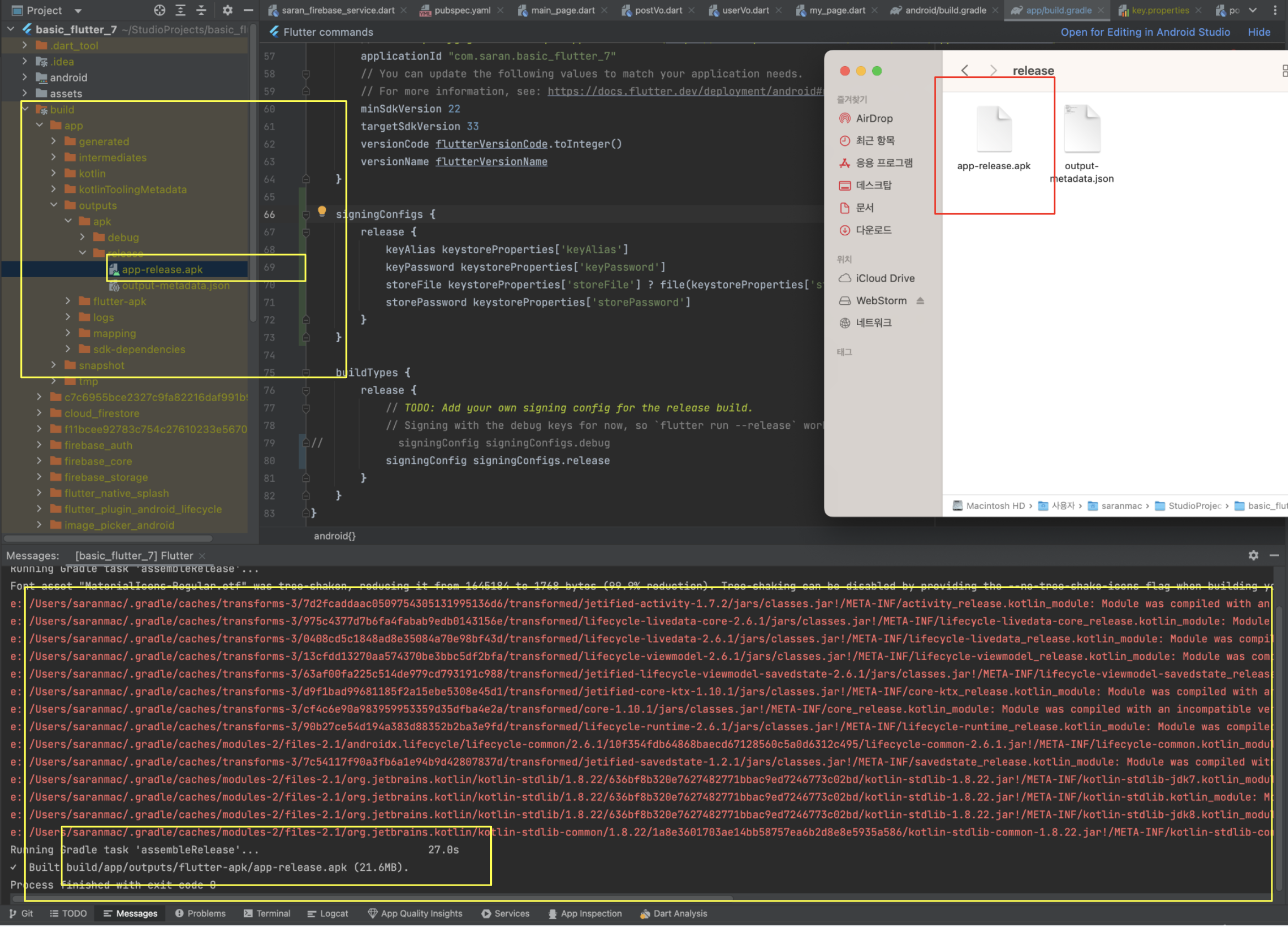Click the Finder back arrow
Viewport: 1288px width, 927px height.
tap(965, 71)
